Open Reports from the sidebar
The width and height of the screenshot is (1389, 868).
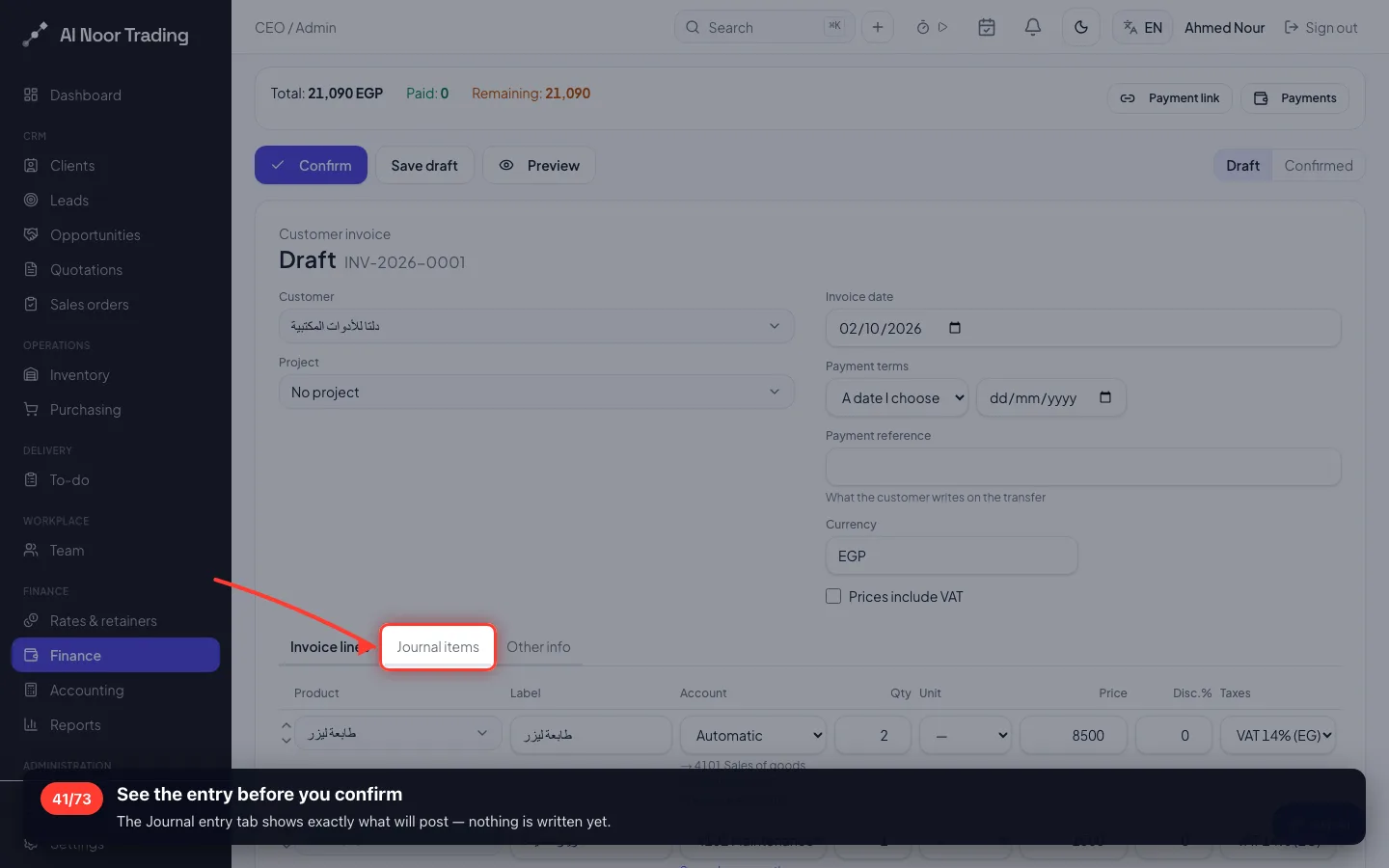click(x=116, y=724)
